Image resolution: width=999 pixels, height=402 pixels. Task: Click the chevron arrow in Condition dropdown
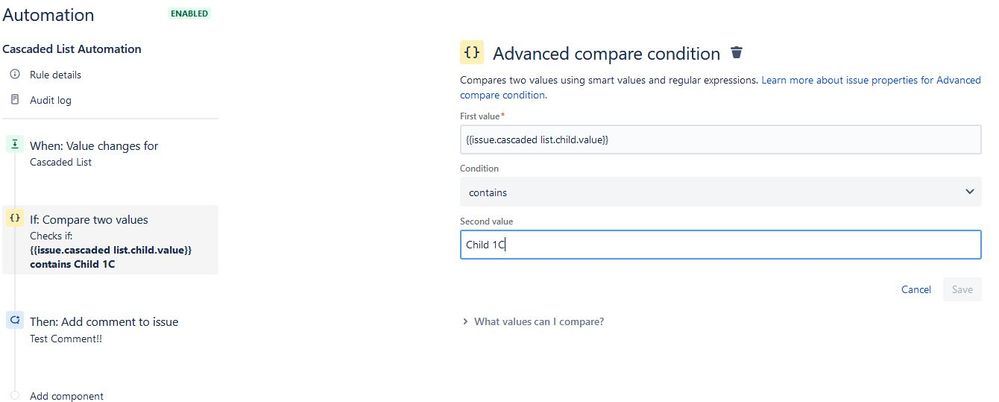coord(969,192)
